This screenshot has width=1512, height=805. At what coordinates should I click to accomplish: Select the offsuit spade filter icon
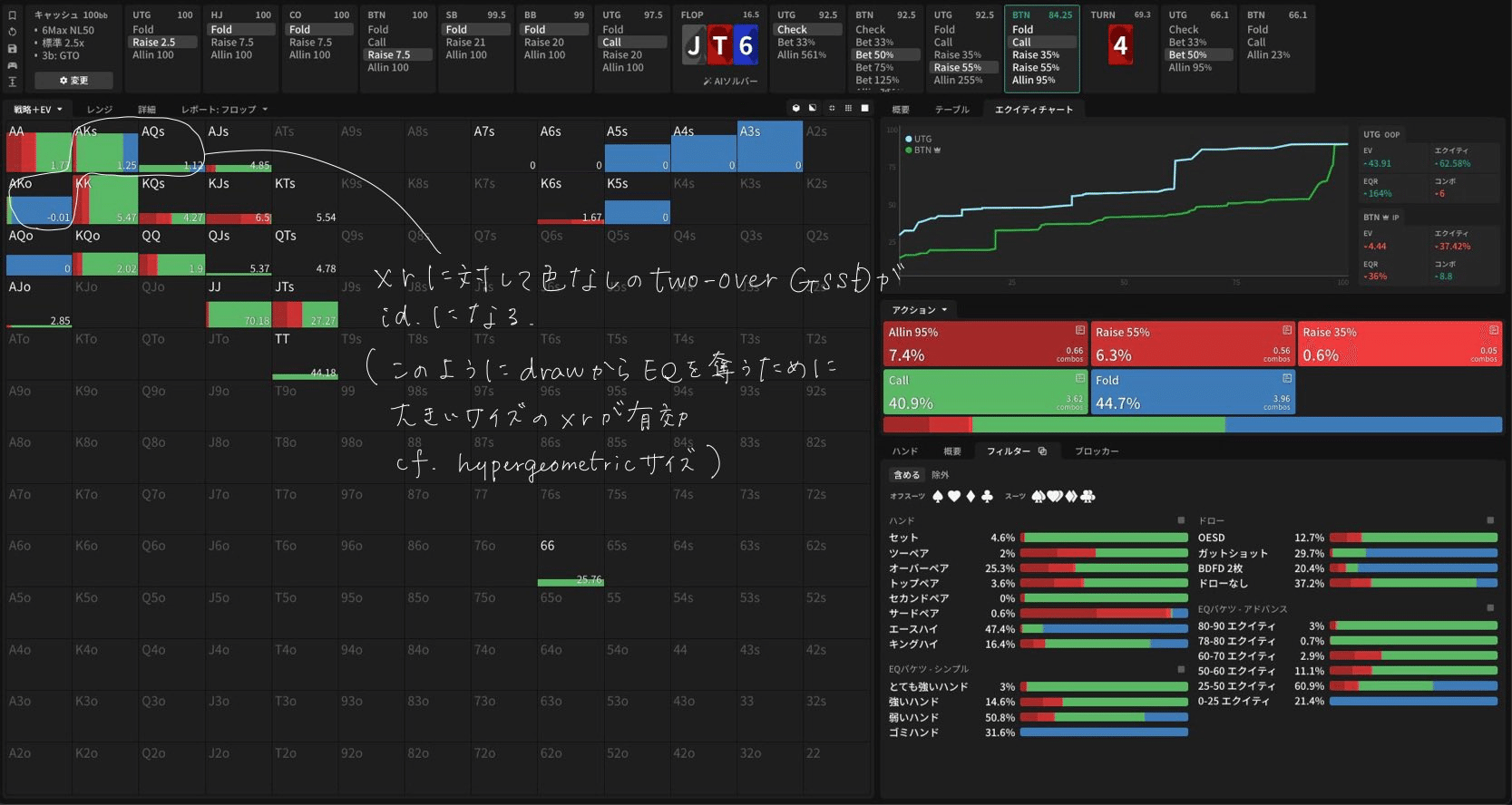point(938,497)
